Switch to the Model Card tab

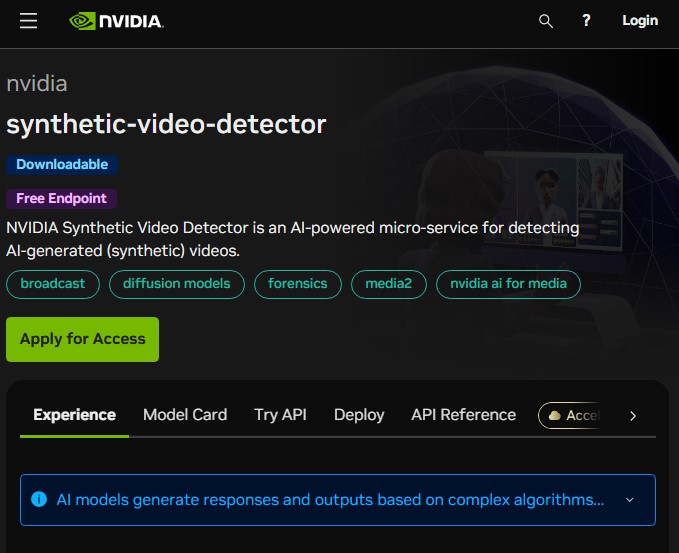[x=185, y=415]
